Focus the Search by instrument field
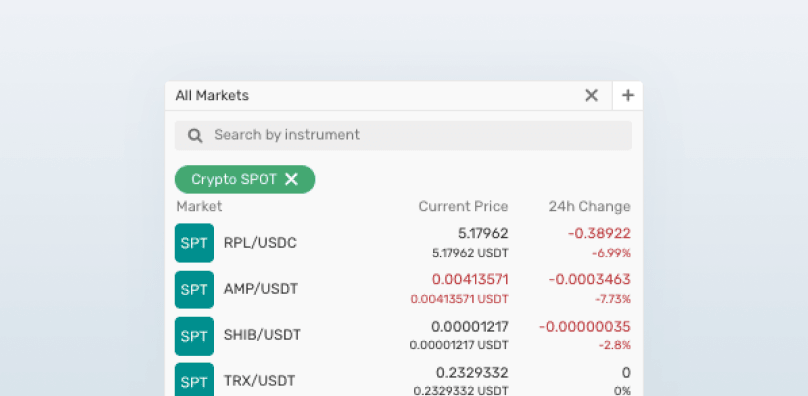 (x=403, y=136)
